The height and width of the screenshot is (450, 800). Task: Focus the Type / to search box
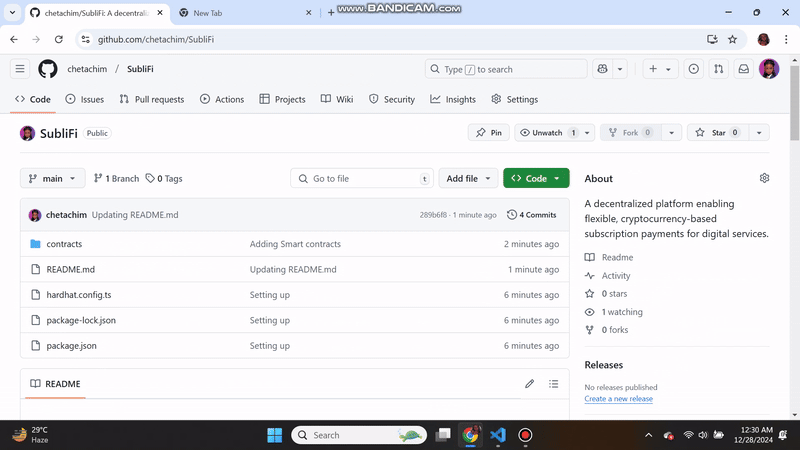506,69
